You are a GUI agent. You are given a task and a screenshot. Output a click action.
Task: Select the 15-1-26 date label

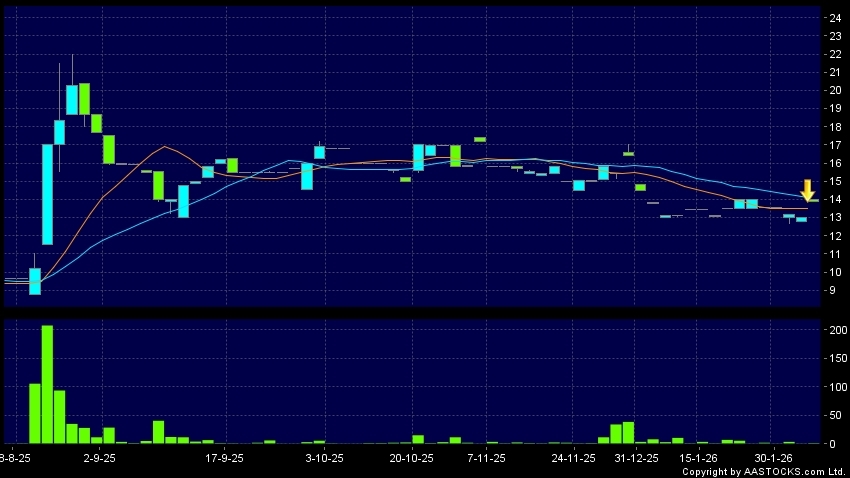pos(699,457)
